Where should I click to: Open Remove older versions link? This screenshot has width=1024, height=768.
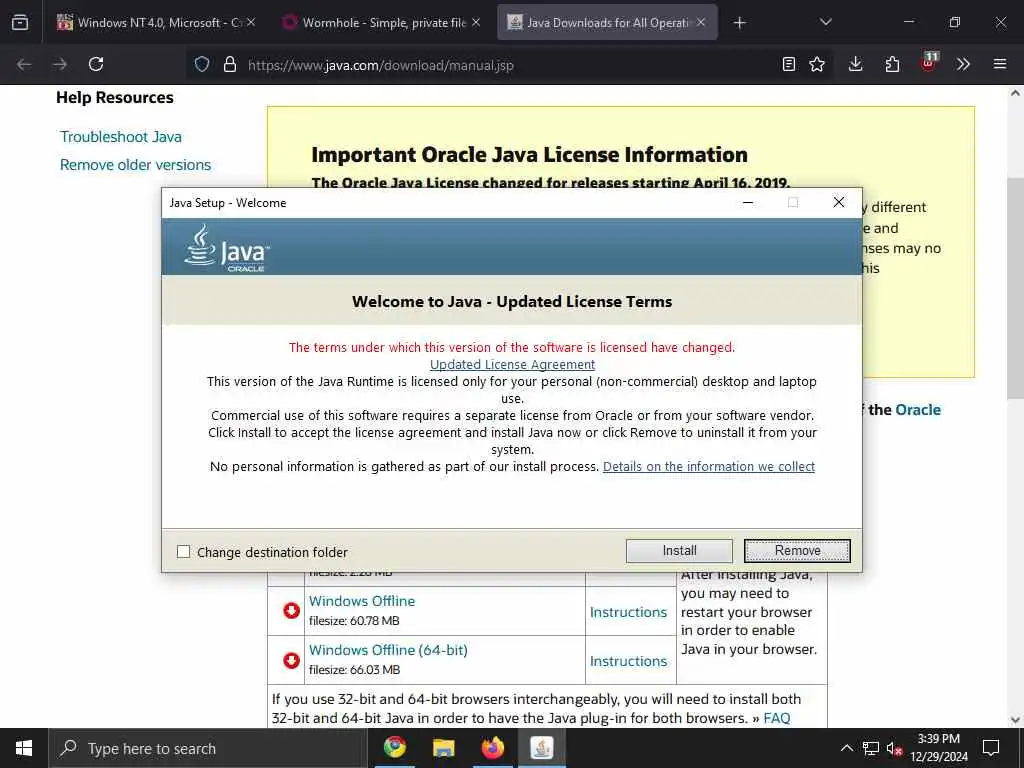135,165
